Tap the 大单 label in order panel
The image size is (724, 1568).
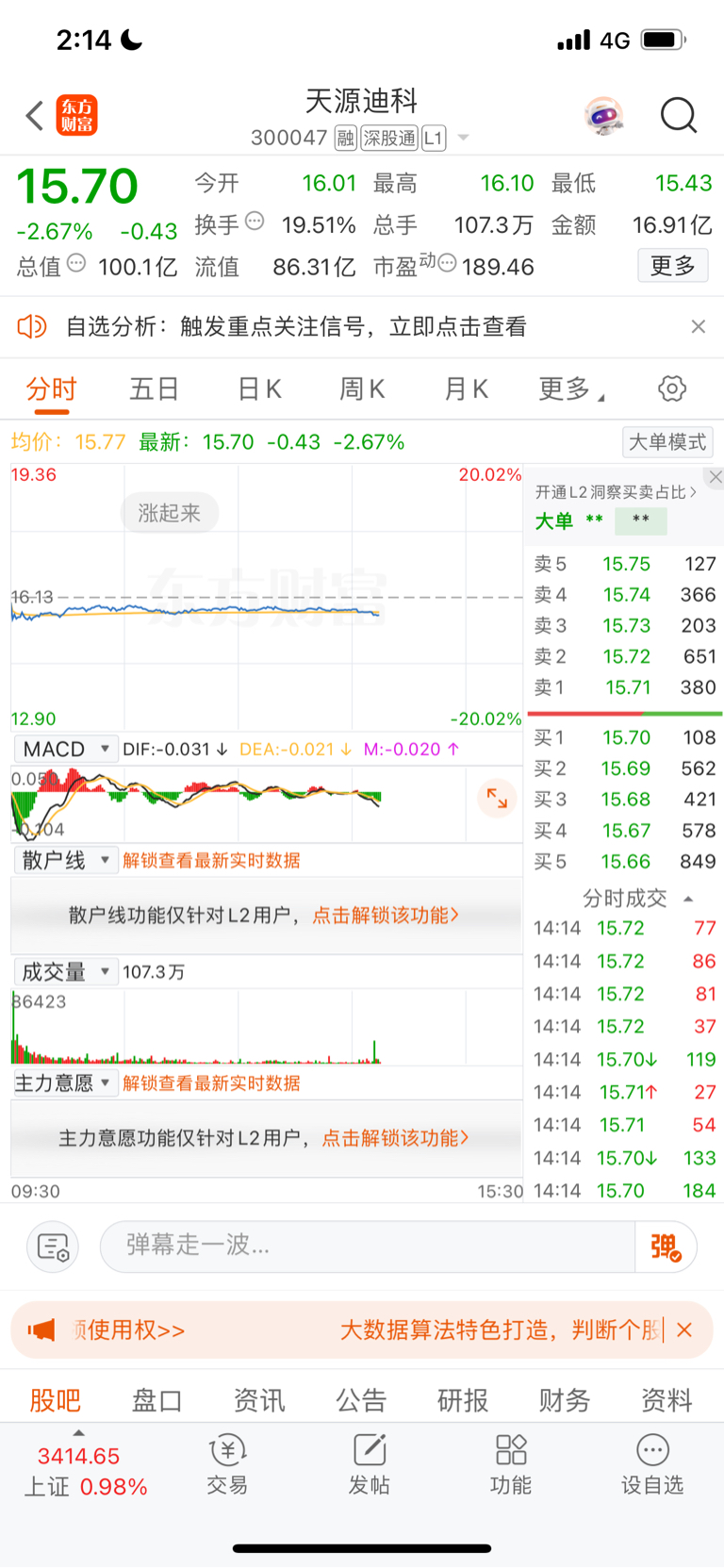[554, 521]
